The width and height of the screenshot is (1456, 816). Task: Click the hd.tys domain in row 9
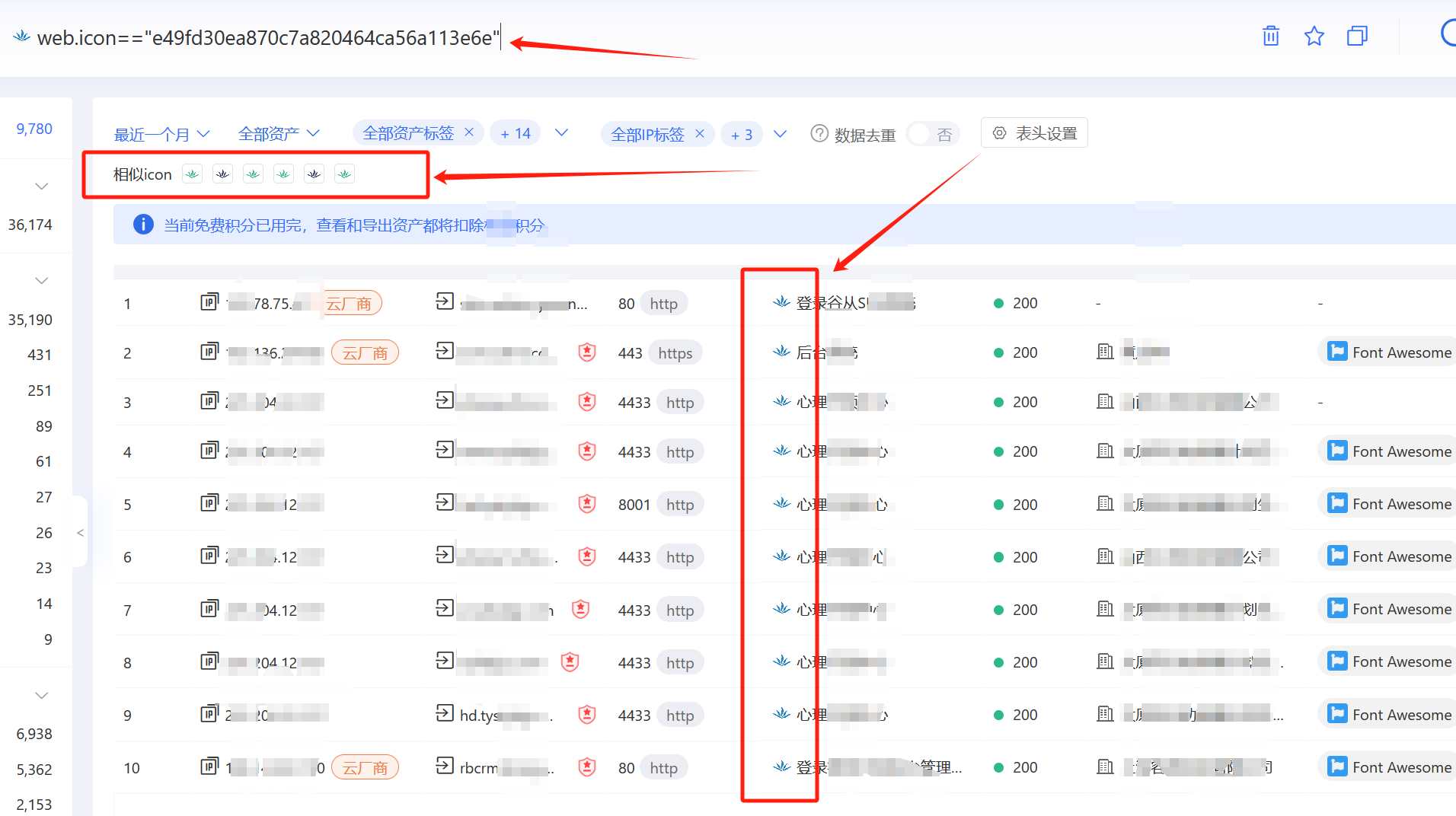point(505,716)
